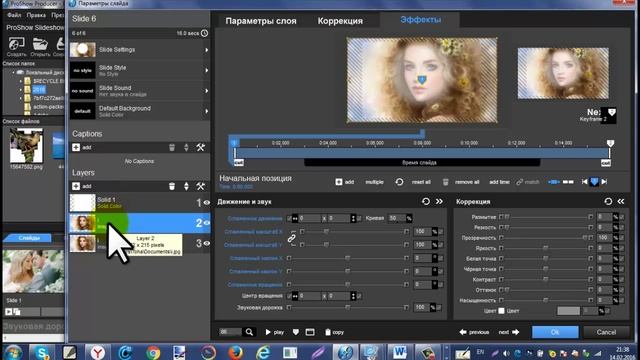Go to previous keyframe arrow icon
The width and height of the screenshot is (640, 360).
pyautogui.click(x=584, y=182)
